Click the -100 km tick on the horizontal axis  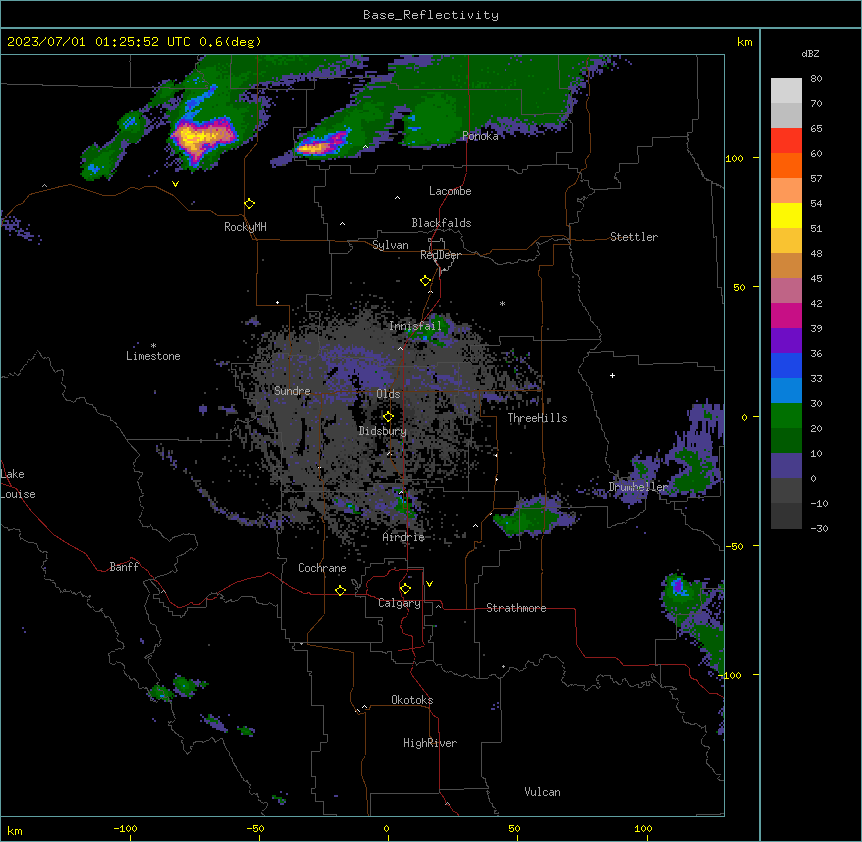(x=125, y=829)
